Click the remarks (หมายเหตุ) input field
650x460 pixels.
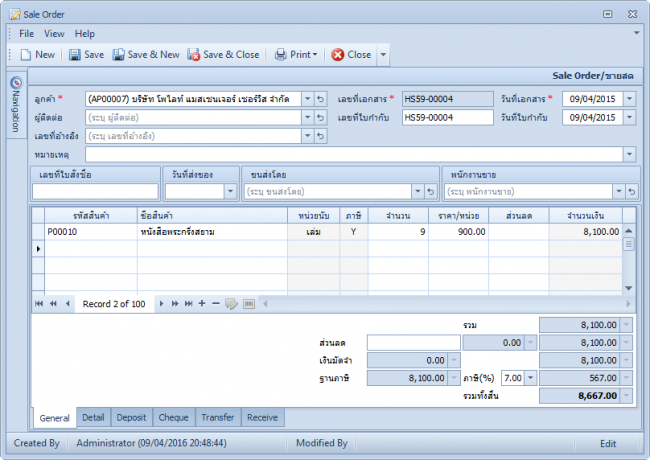[x=354, y=154]
